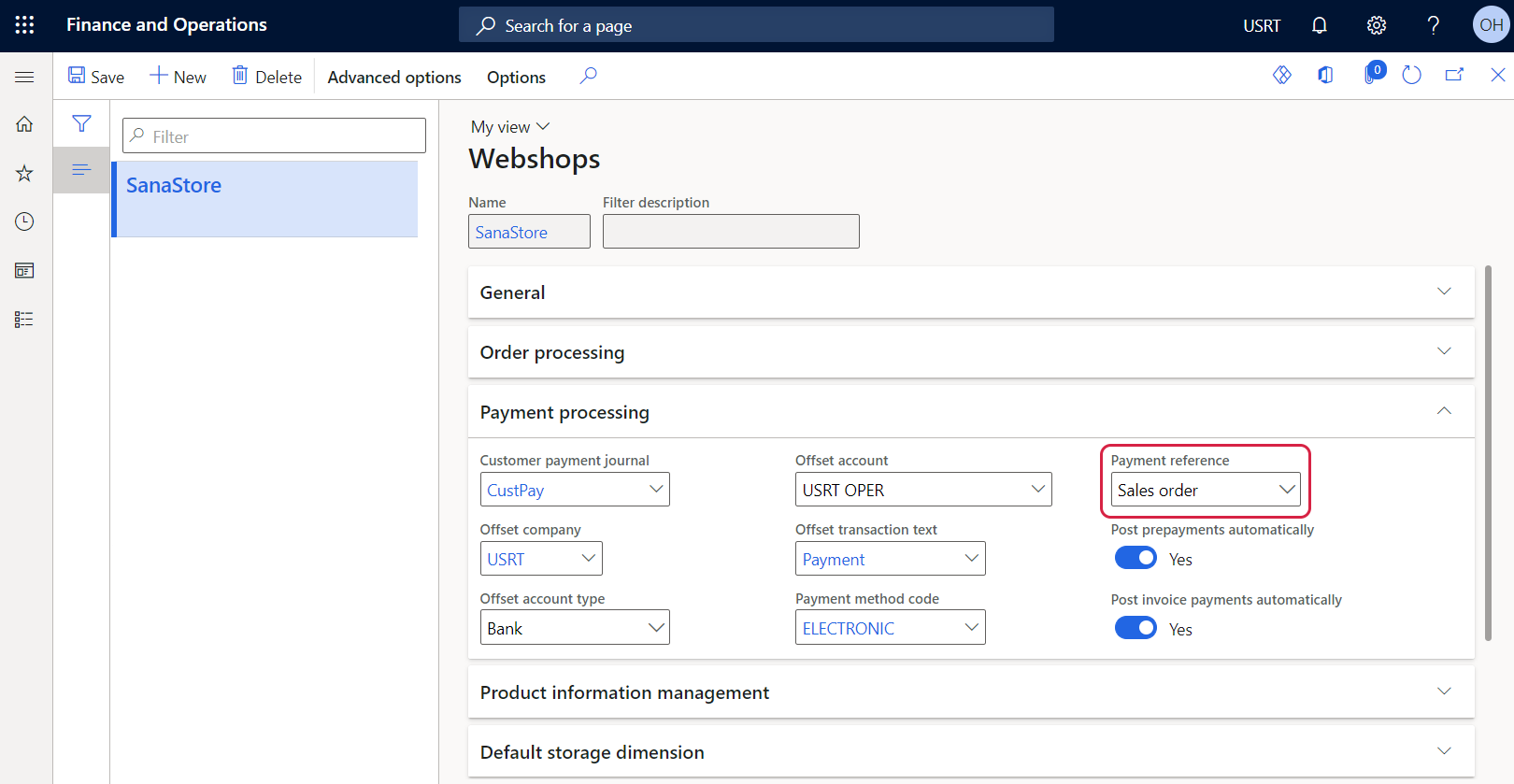Open the Advanced options menu
Image resolution: width=1514 pixels, height=784 pixels.
pyautogui.click(x=393, y=77)
